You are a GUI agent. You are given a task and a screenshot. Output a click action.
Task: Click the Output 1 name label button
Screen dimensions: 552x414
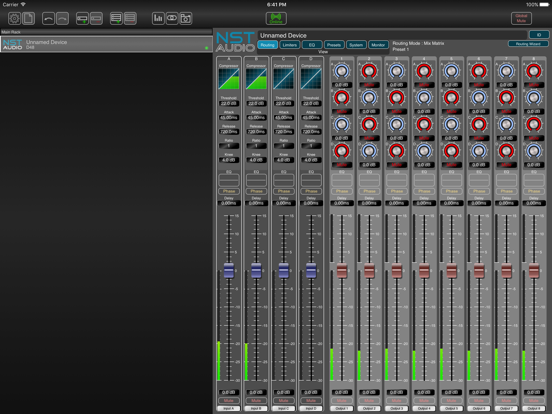(x=341, y=409)
